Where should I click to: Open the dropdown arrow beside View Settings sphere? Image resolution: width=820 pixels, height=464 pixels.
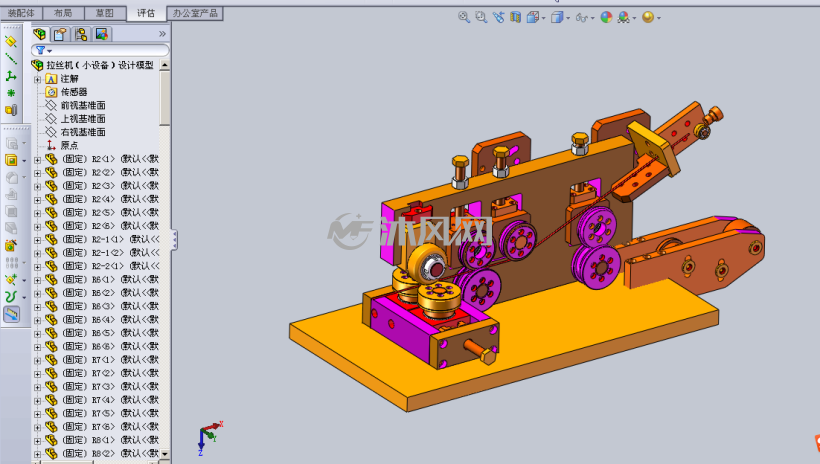[x=659, y=18]
